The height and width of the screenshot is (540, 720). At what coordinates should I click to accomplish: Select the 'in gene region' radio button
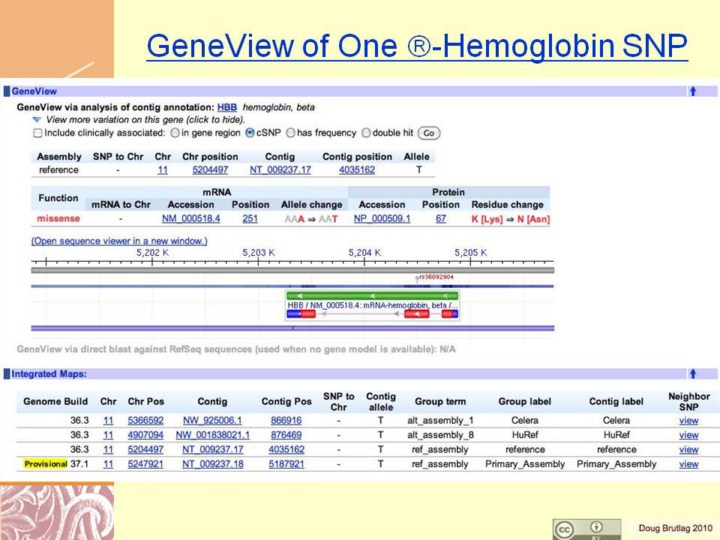(173, 132)
